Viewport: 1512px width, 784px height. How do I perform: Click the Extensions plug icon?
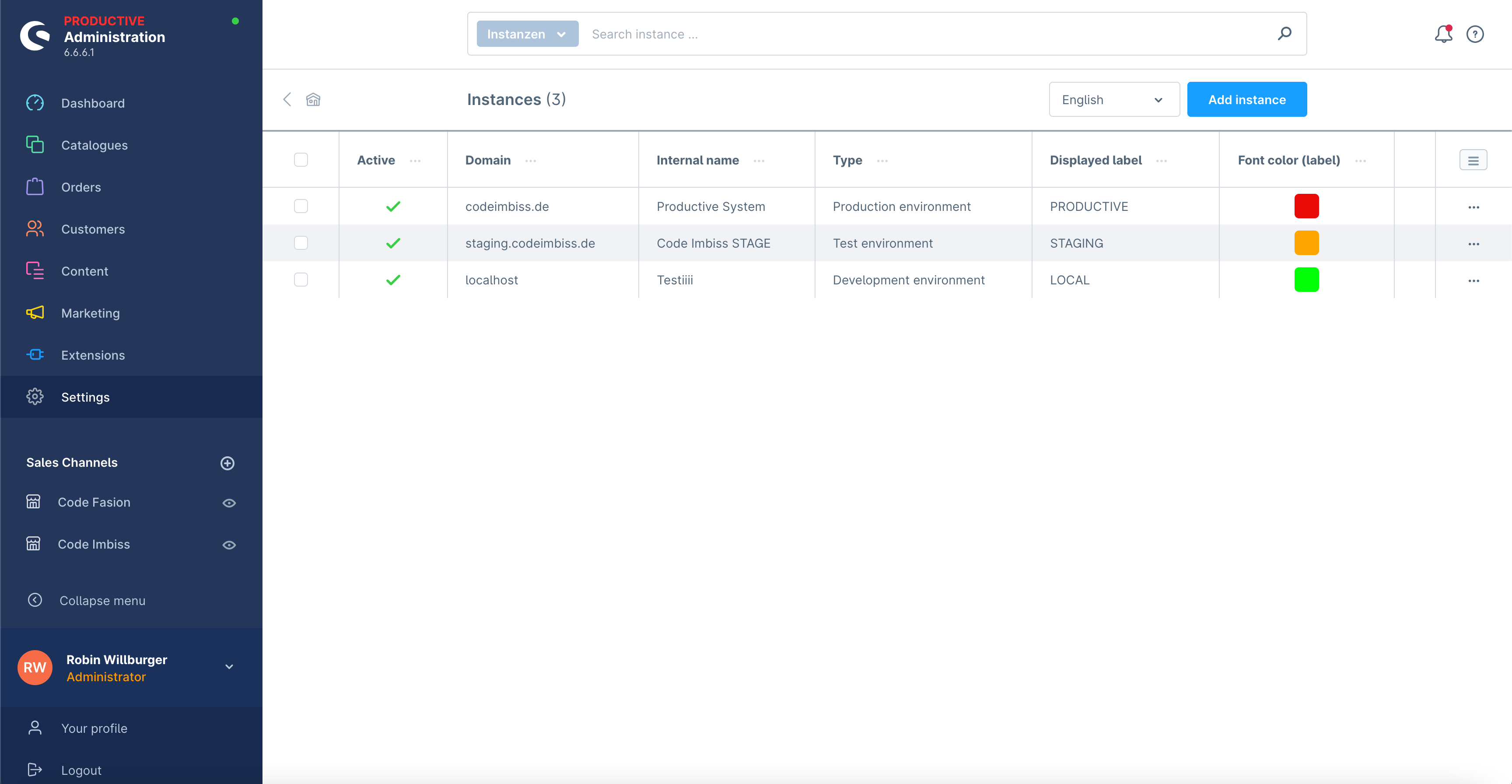[x=35, y=354]
